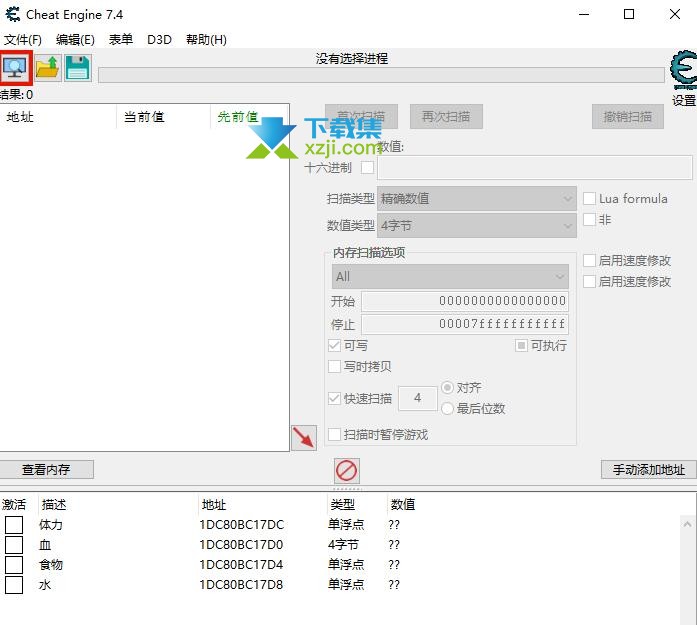
Task: Click the red circle clear list icon
Action: coord(346,470)
